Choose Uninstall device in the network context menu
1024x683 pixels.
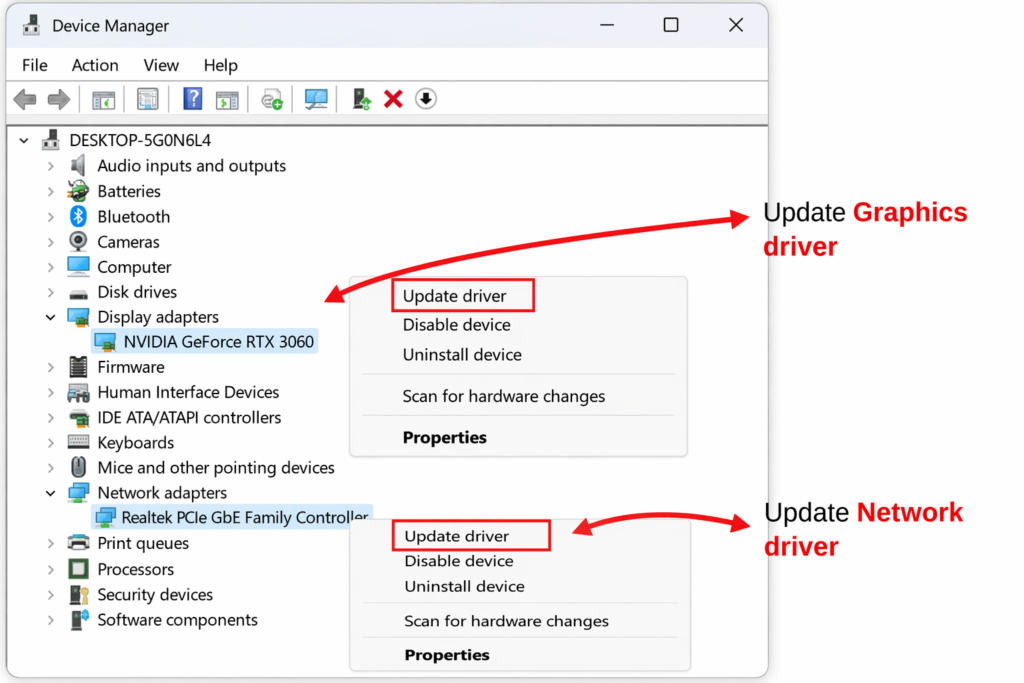464,586
